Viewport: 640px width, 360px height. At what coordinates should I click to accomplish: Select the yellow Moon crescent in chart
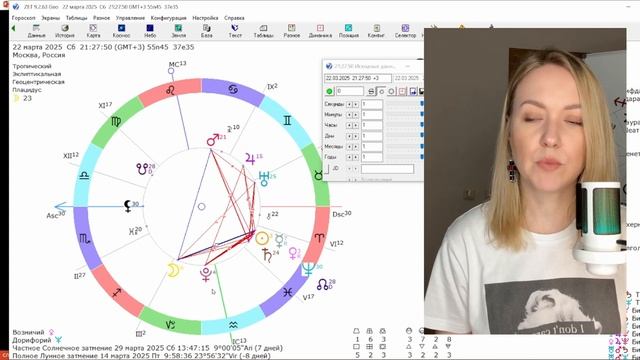click(173, 270)
